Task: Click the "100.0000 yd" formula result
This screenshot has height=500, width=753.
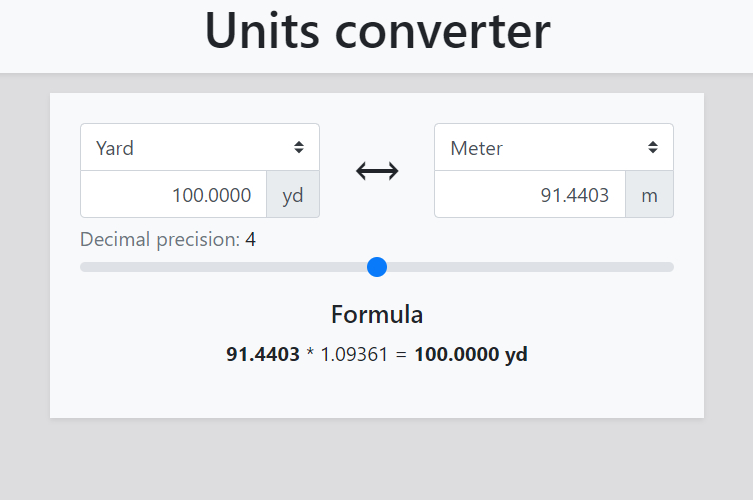Action: coord(471,355)
